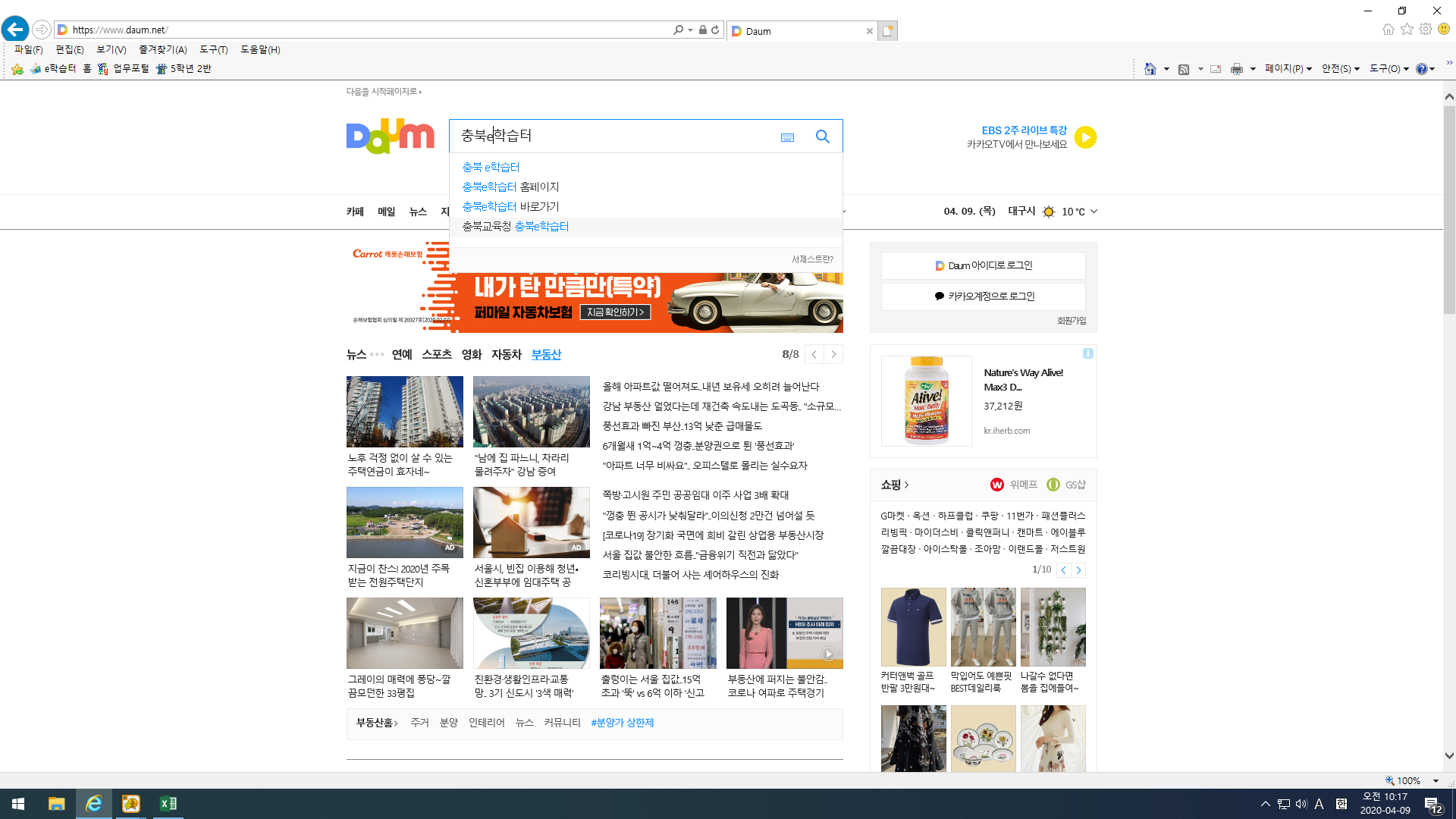Click the 위메프 shopping link
1456x819 pixels.
[x=1014, y=485]
